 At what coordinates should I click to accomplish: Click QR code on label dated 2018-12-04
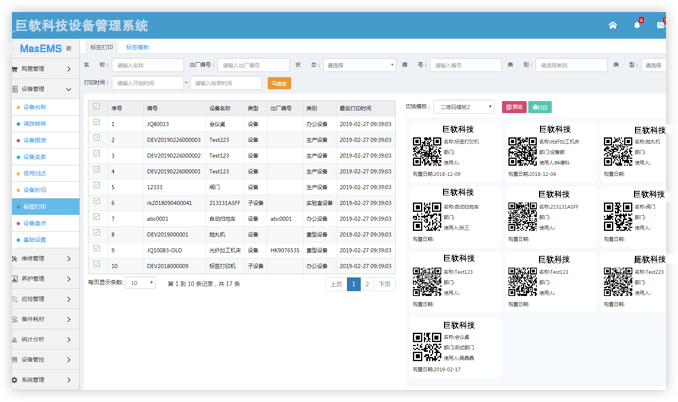[x=522, y=152]
